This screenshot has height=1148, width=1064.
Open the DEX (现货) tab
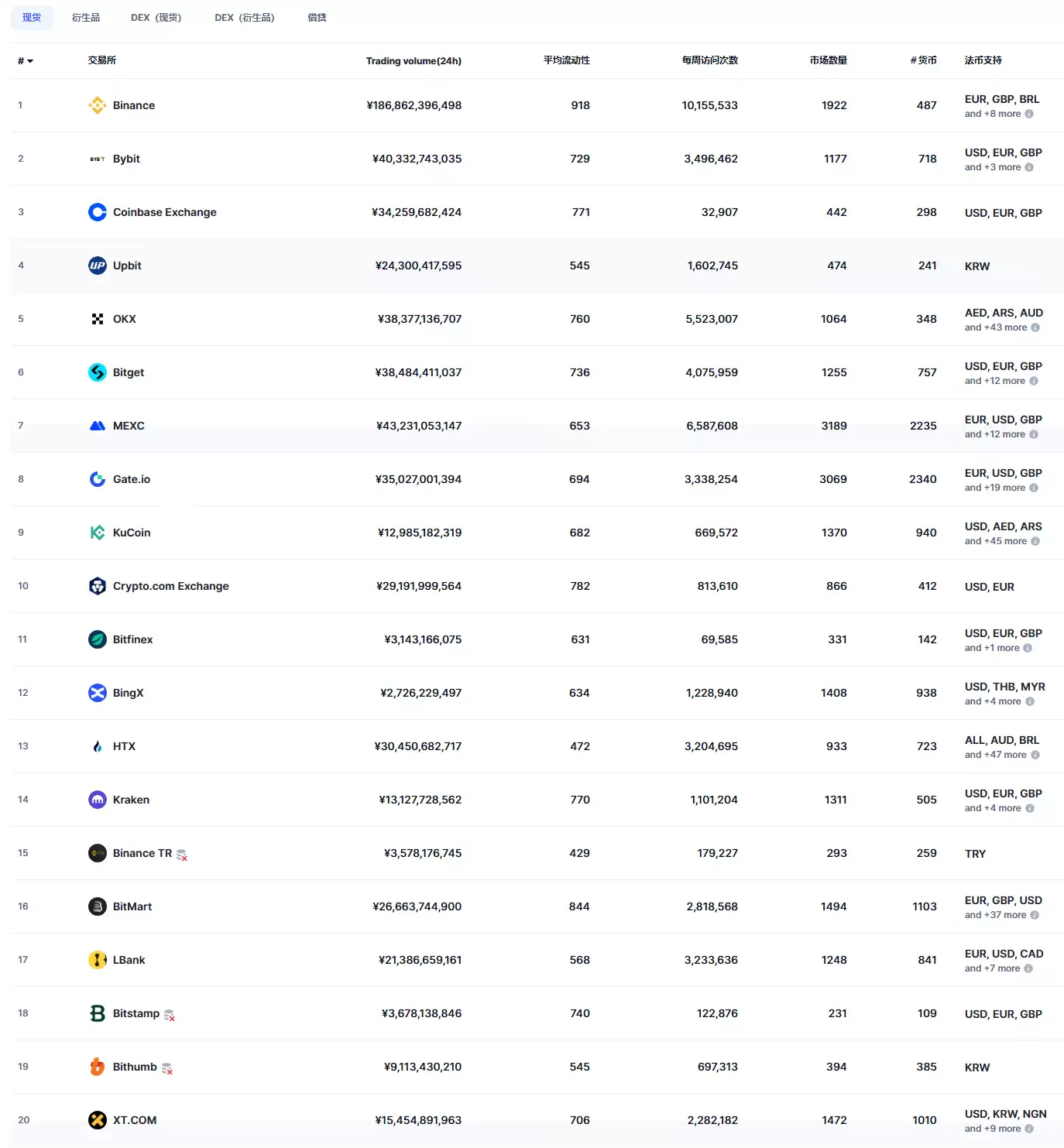[156, 18]
